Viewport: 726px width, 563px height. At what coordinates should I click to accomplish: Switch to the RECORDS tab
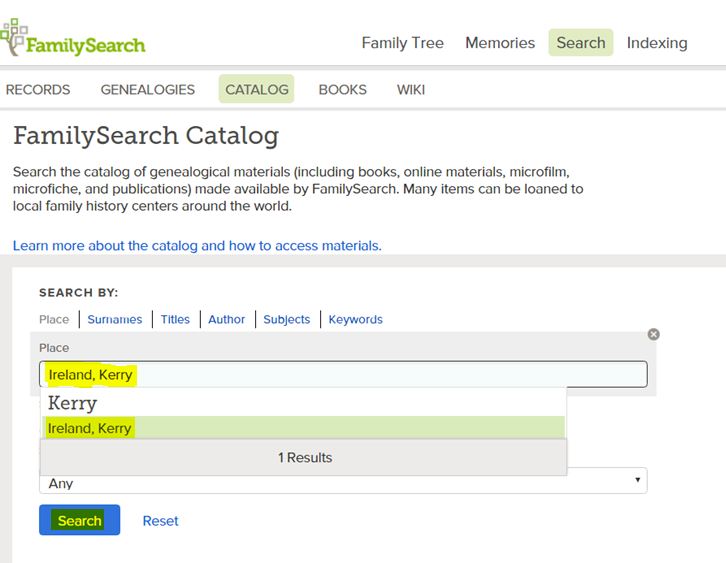(38, 89)
